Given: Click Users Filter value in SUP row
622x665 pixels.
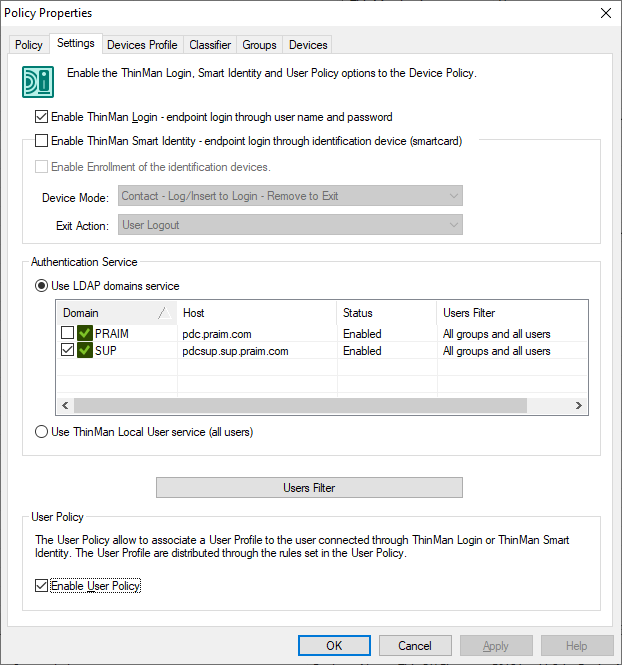Looking at the screenshot, I should [496, 351].
